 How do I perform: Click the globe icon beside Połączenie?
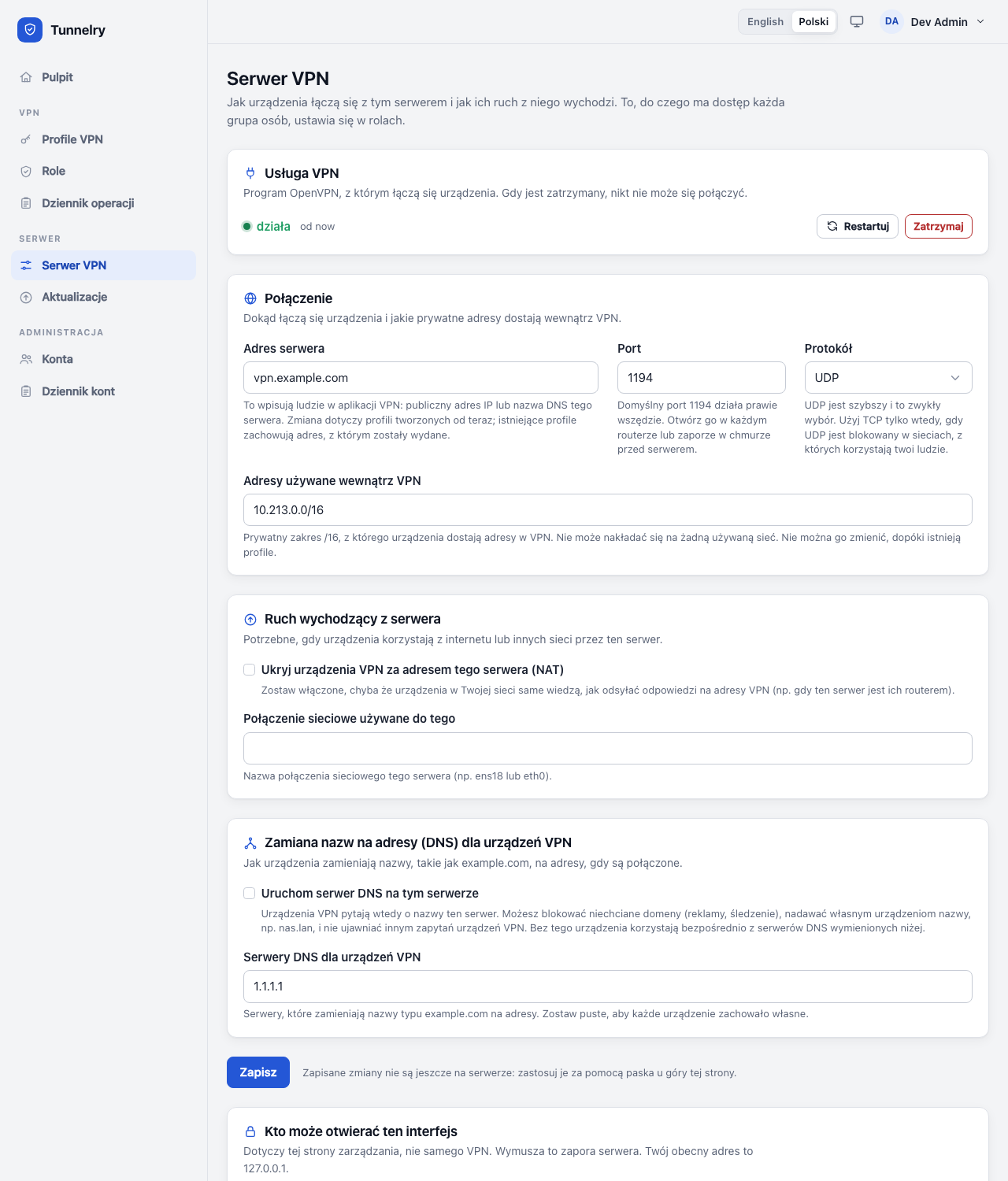tap(250, 298)
